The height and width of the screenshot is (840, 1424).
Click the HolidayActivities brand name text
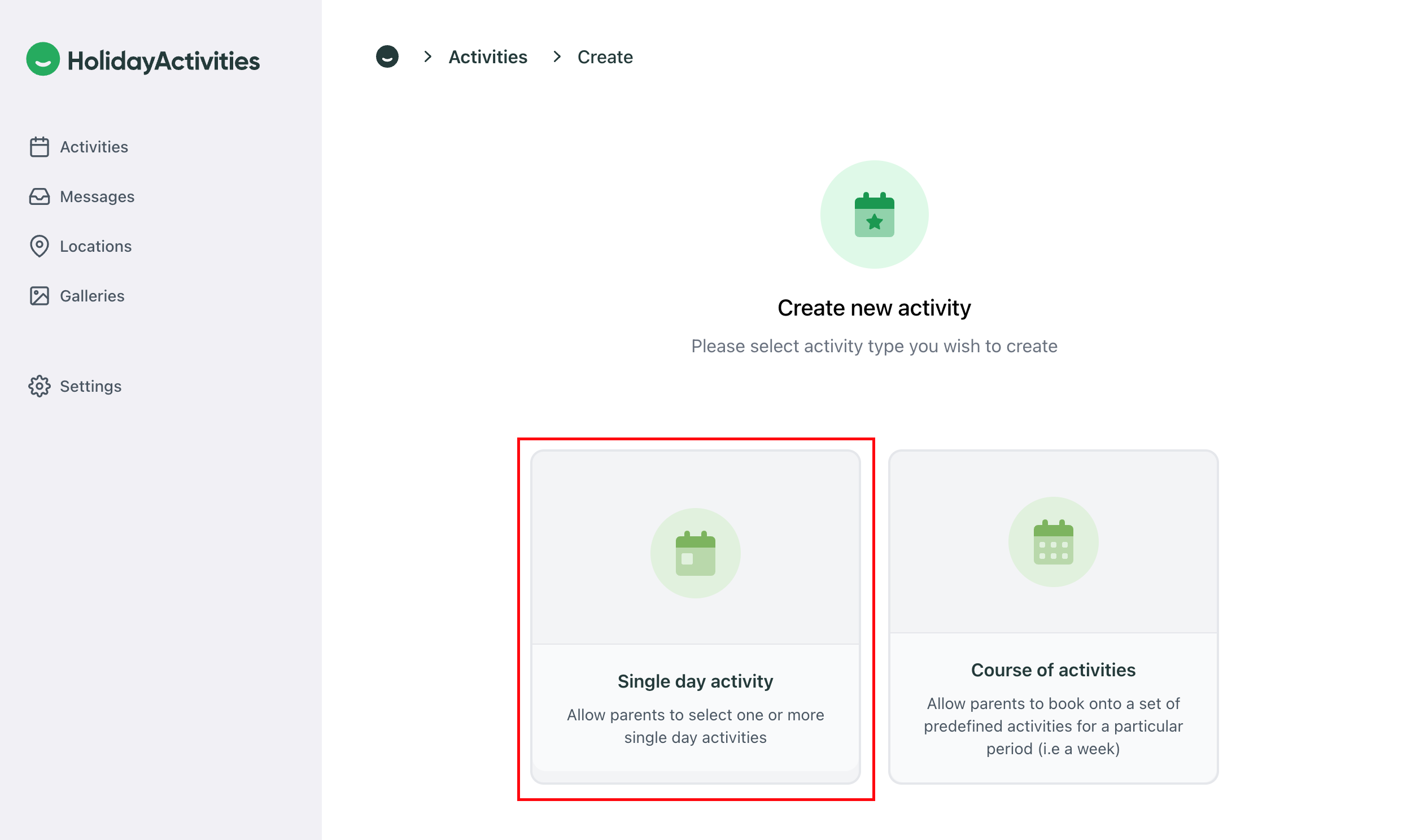coord(164,61)
